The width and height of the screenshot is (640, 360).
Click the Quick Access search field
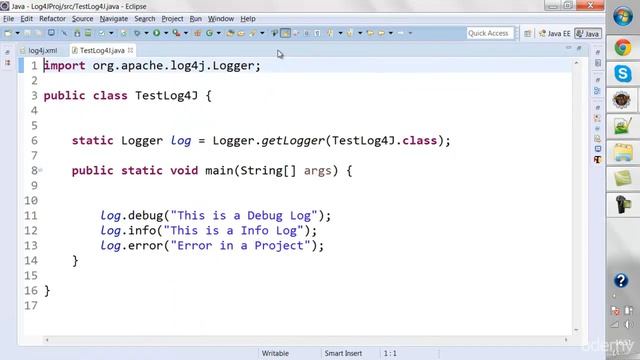(x=490, y=33)
